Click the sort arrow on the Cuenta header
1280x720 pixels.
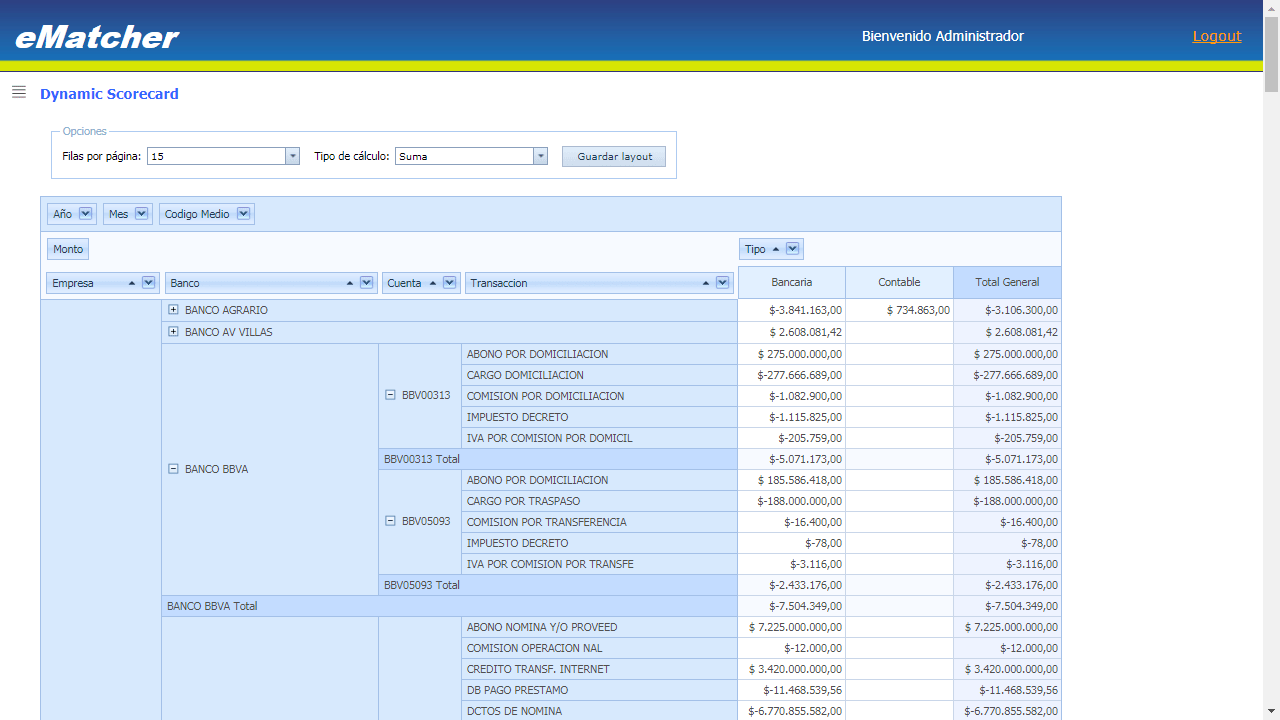[433, 282]
